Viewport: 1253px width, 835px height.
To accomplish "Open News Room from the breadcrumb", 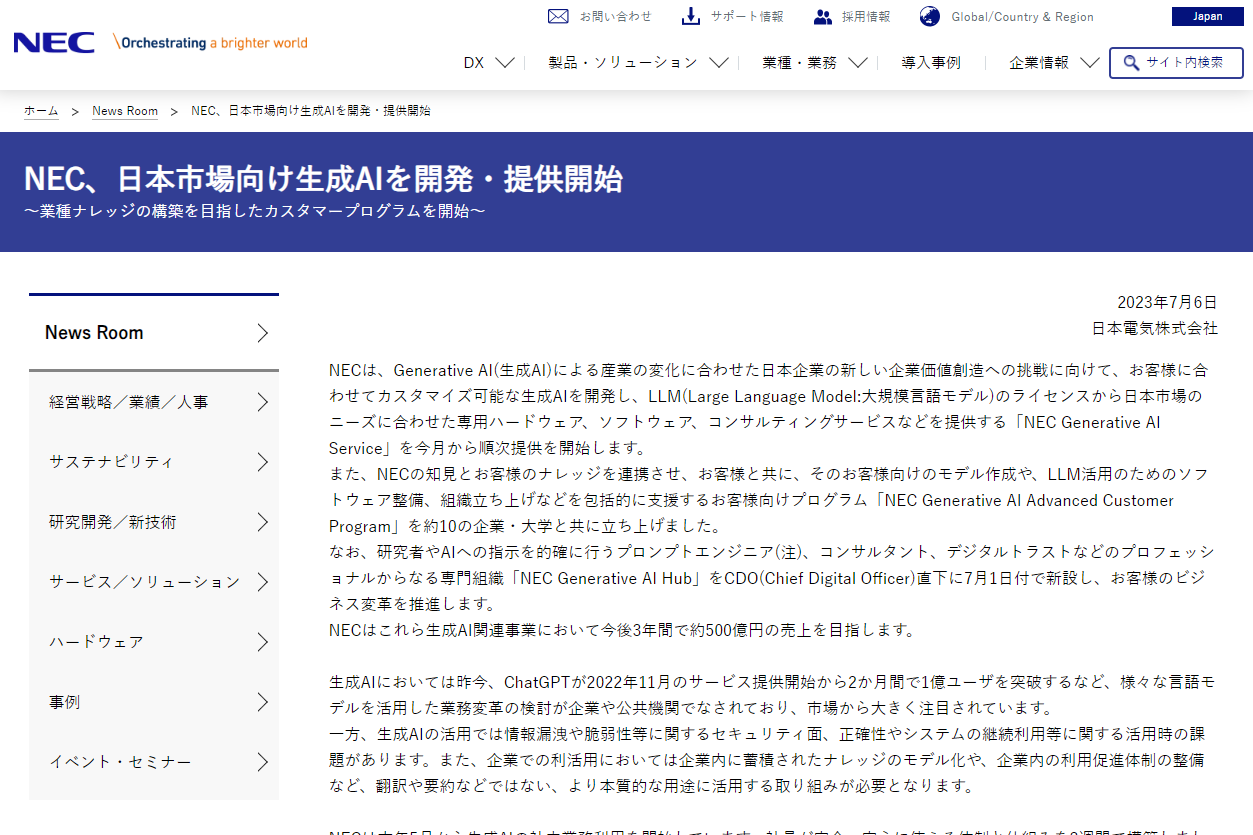I will click(x=124, y=110).
